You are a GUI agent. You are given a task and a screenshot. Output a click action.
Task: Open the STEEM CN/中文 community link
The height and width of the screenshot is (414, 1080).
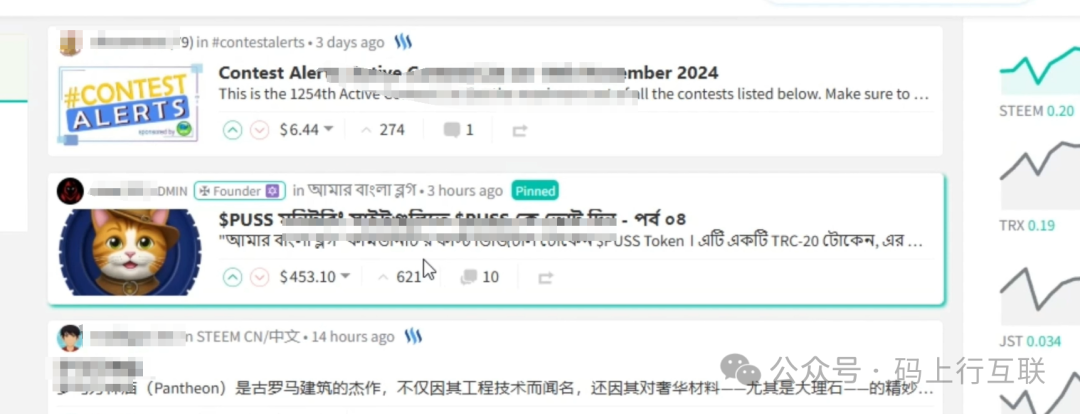(x=248, y=337)
